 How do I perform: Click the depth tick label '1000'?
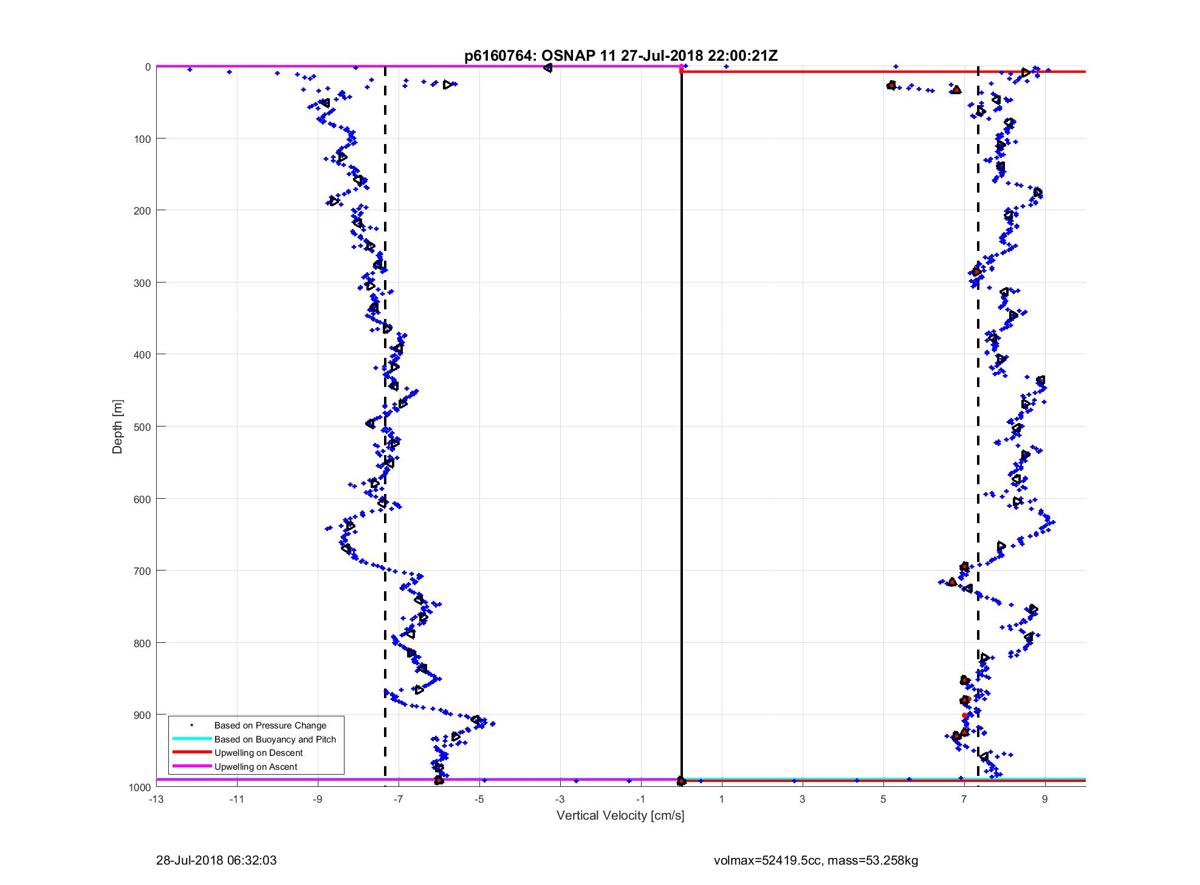[x=138, y=787]
